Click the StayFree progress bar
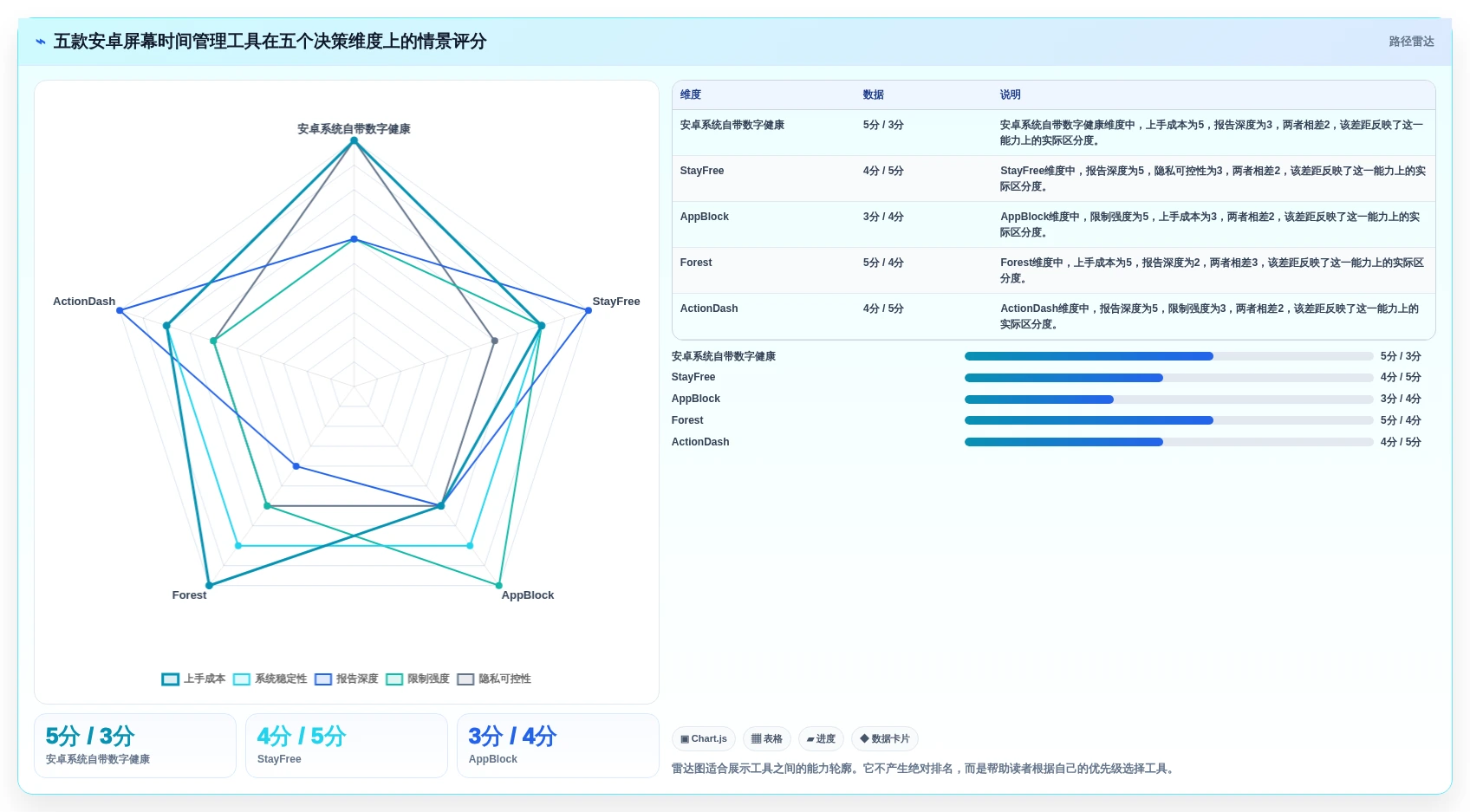1470x812 pixels. tap(1168, 378)
